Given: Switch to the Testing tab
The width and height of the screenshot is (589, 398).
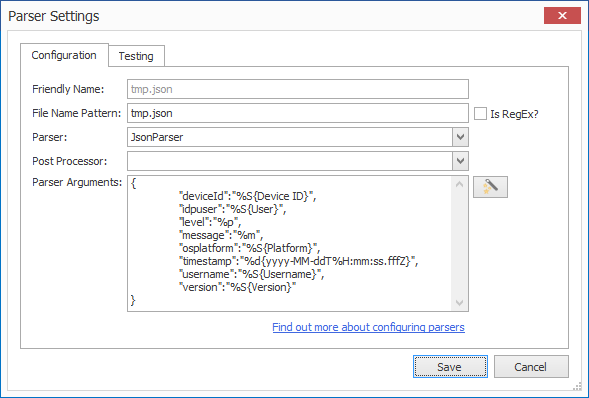Looking at the screenshot, I should [136, 56].
